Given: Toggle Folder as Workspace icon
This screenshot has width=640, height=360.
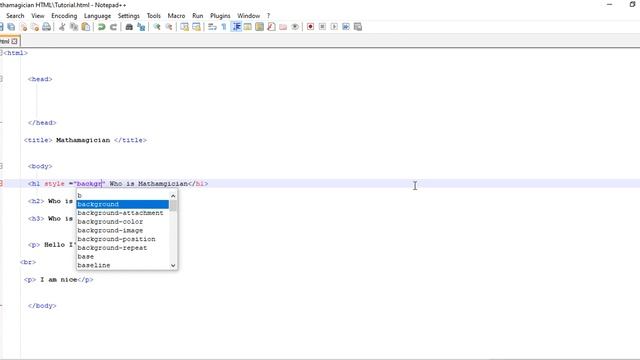Looking at the screenshot, I should [283, 27].
